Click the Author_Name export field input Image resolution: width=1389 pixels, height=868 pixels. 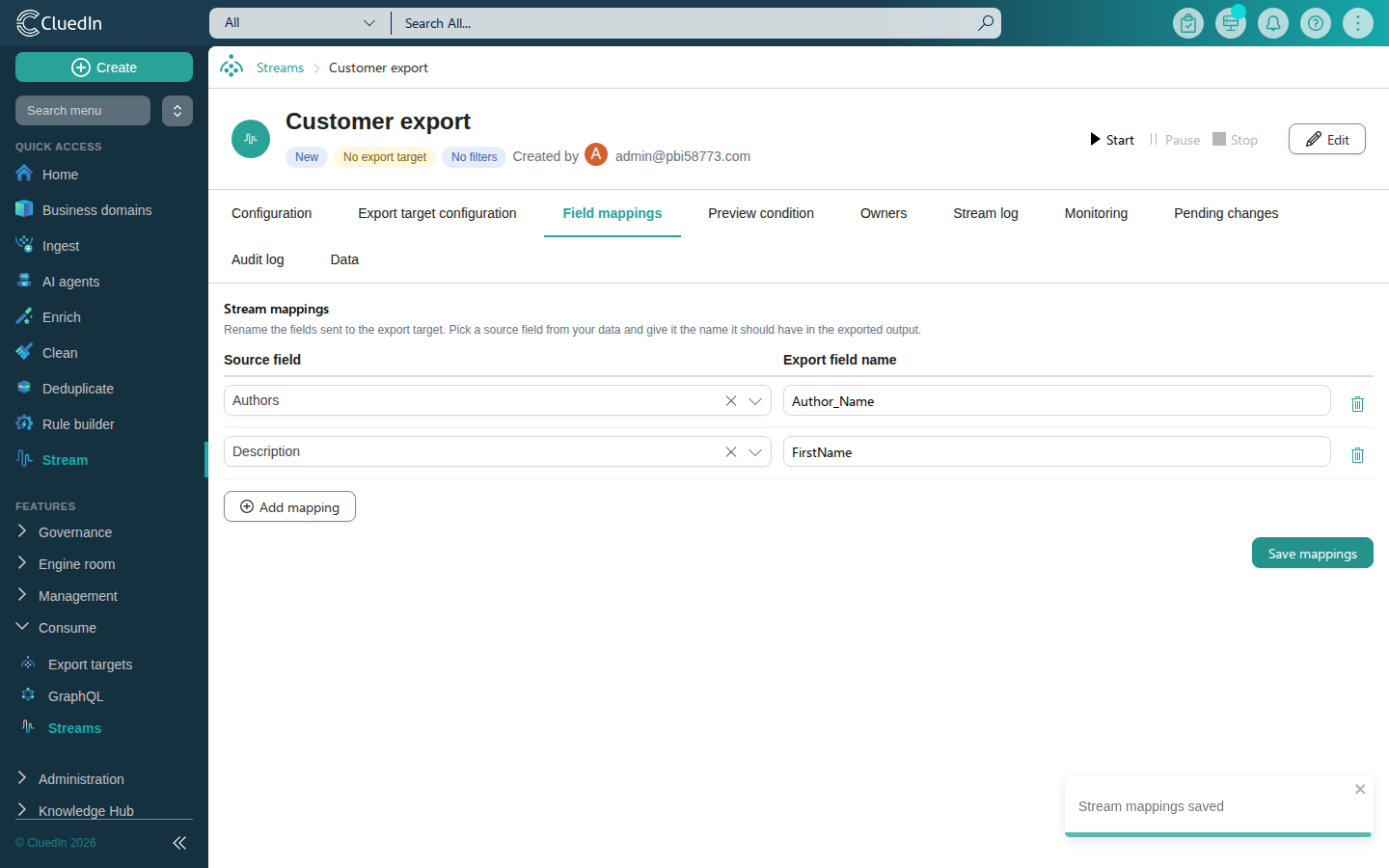click(x=1057, y=400)
